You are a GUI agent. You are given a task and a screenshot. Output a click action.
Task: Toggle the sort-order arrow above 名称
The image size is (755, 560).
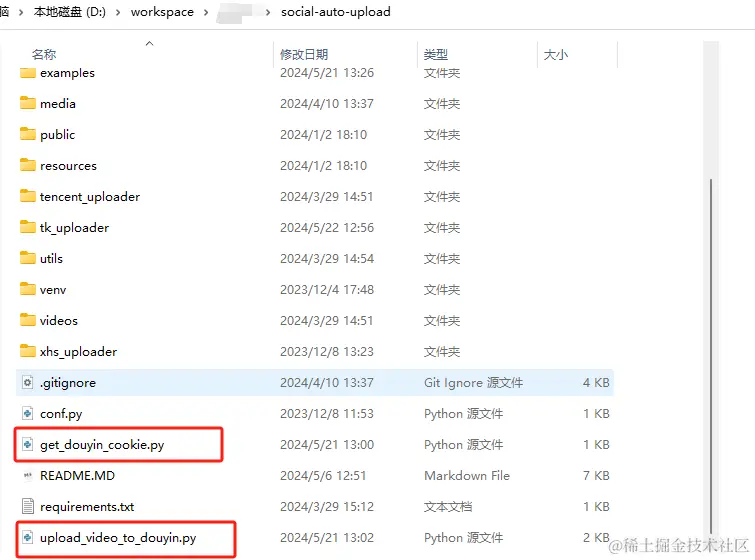pyautogui.click(x=150, y=43)
